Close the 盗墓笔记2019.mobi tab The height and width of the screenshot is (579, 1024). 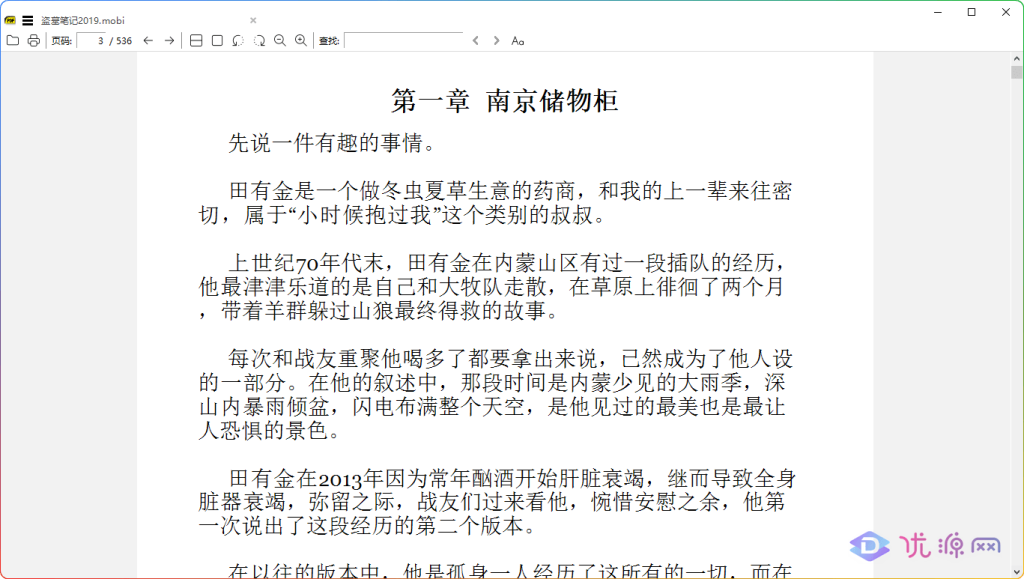point(253,20)
